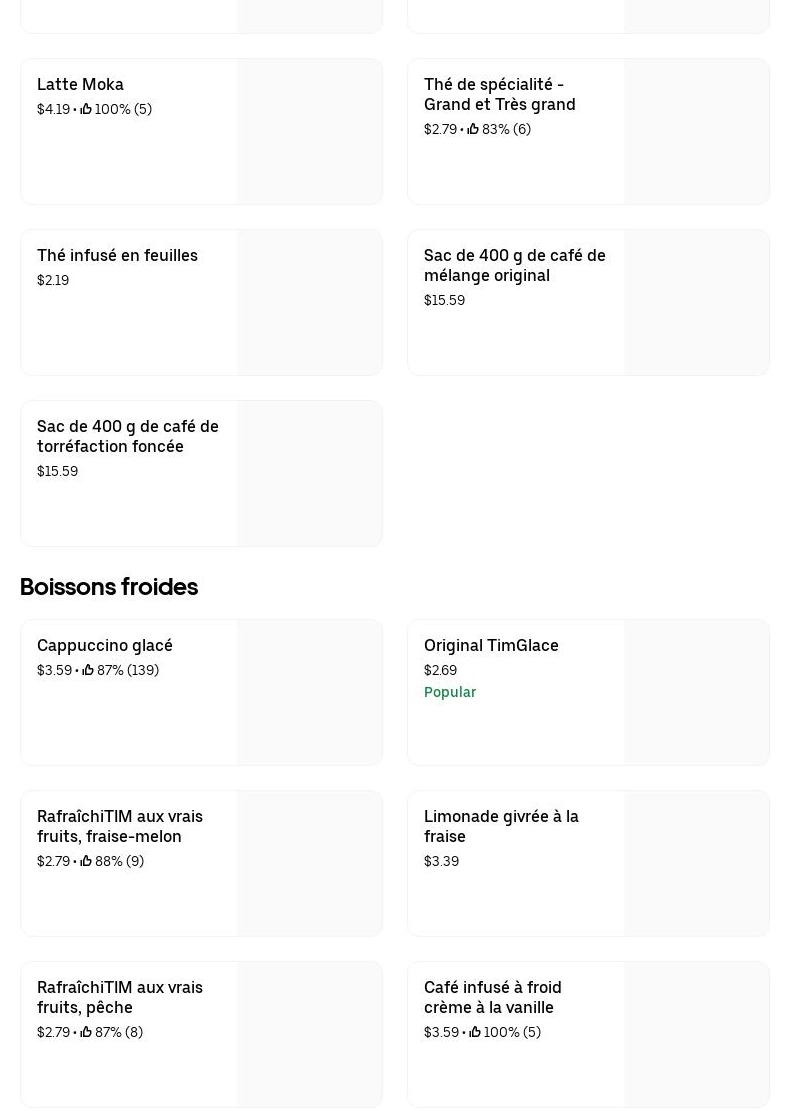Click the Latte Moka image thumbnail
The height and width of the screenshot is (1111, 804).
coord(309,132)
